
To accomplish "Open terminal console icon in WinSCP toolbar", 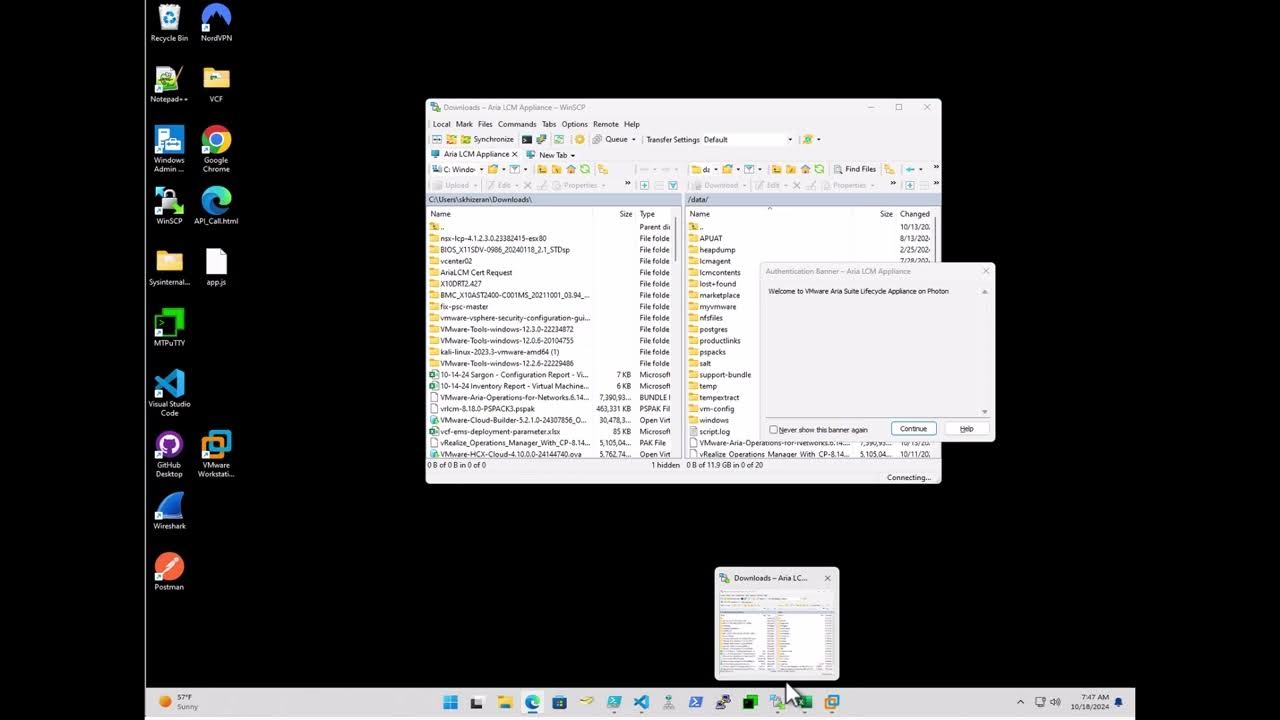I will [527, 139].
